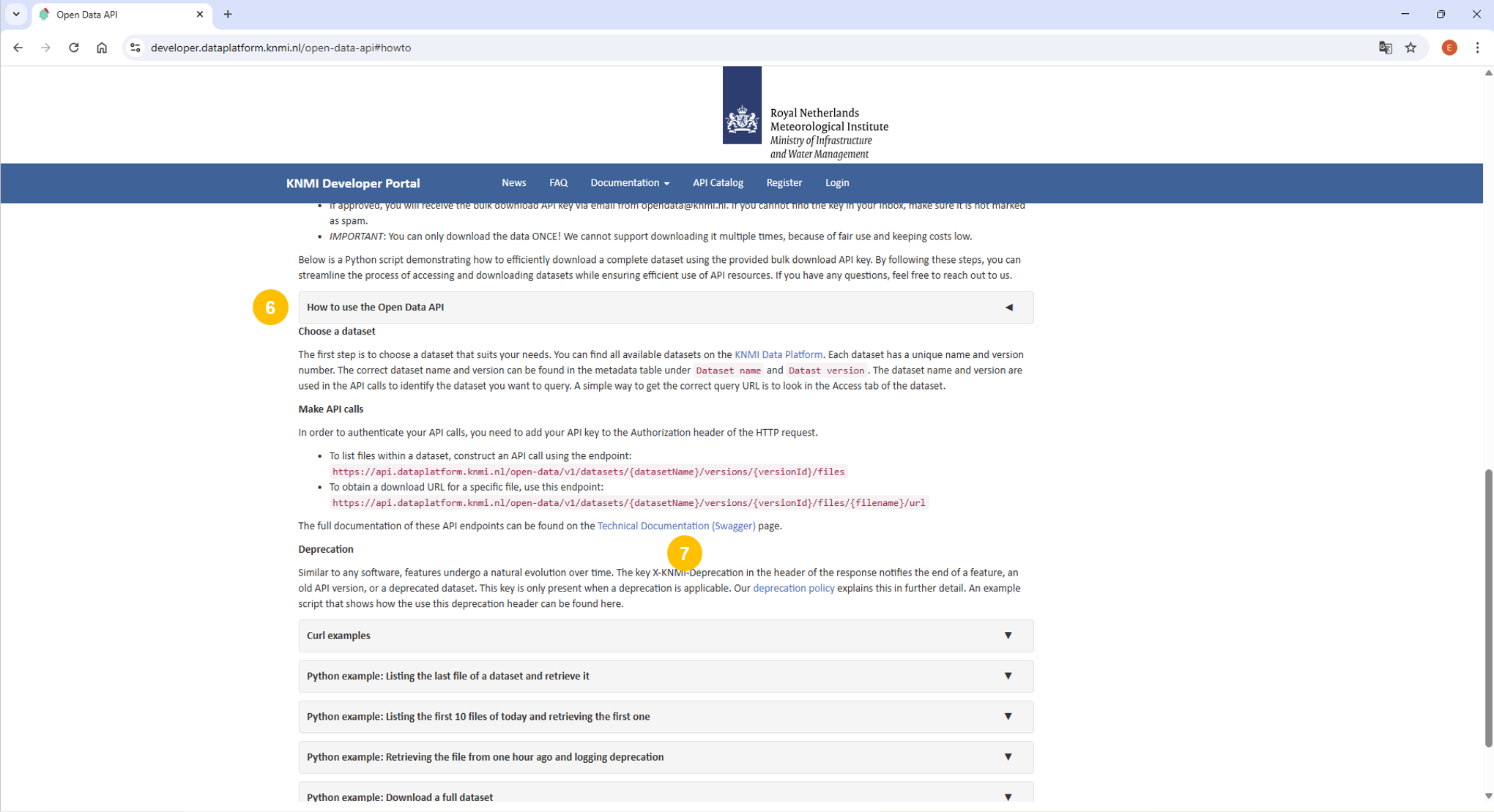Click the browser back arrow icon
1494x812 pixels.
pos(18,48)
